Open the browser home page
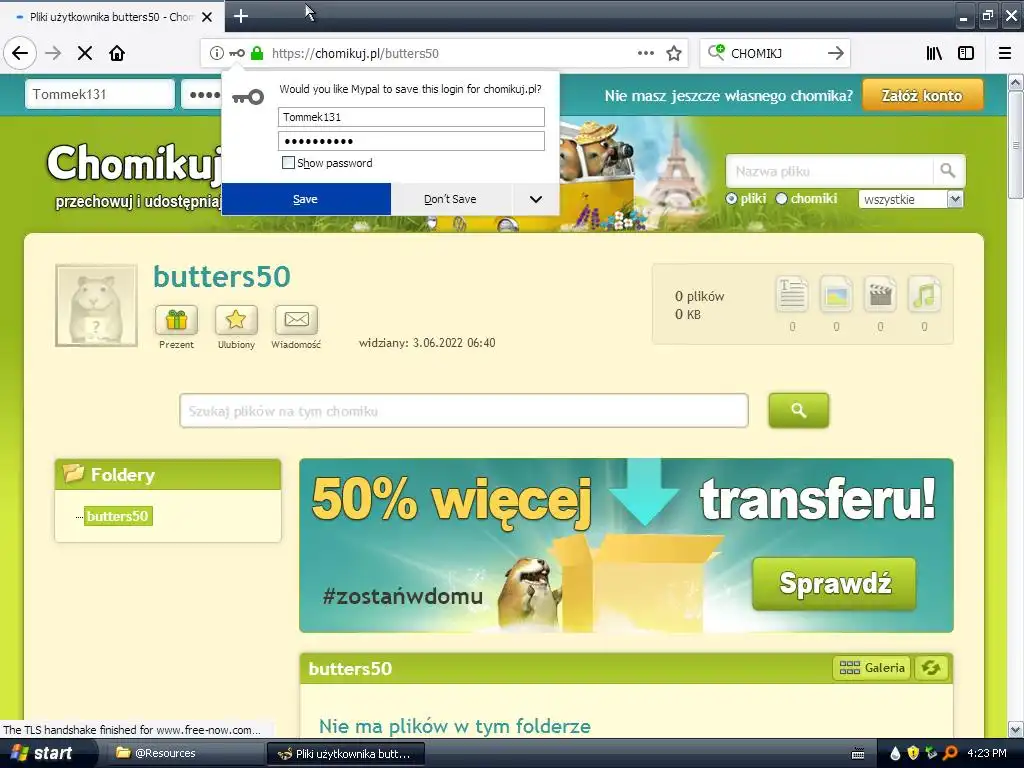1024x768 pixels. tap(117, 53)
